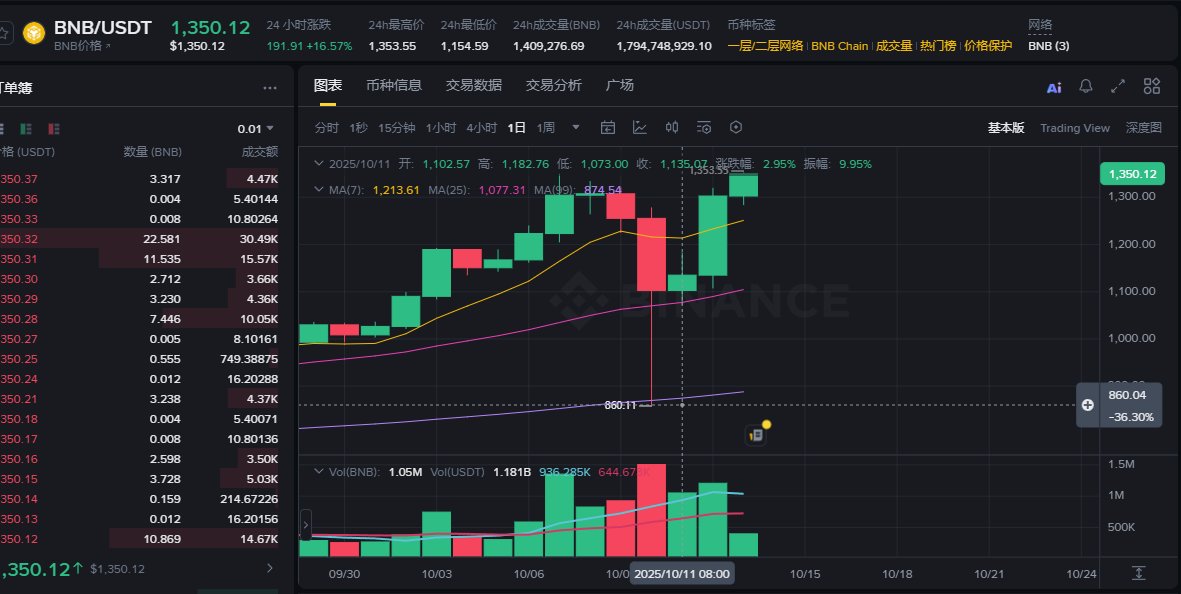
Task: Click the BNB coin logo icon
Action: 34,33
